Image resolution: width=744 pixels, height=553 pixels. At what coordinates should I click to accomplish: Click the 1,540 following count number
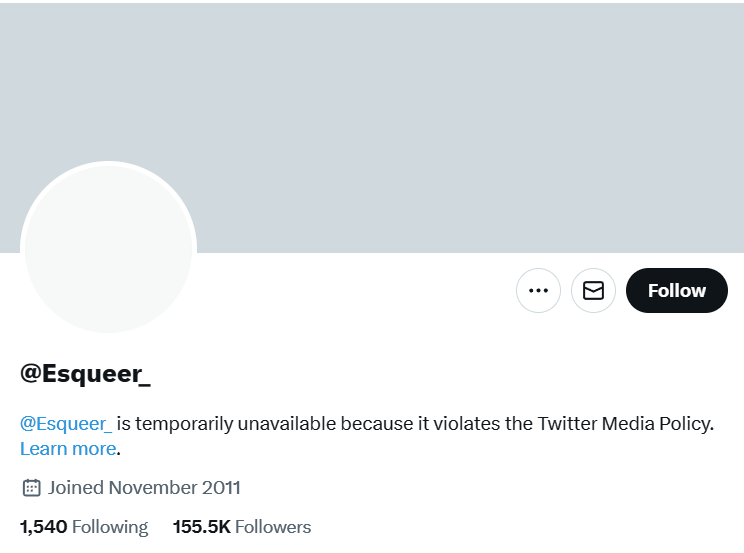(x=43, y=527)
